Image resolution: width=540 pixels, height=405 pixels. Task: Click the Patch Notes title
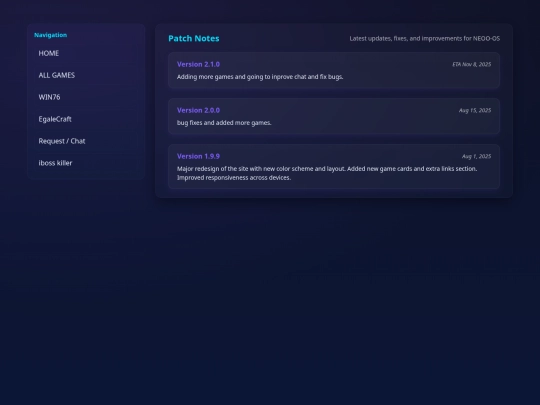point(194,39)
